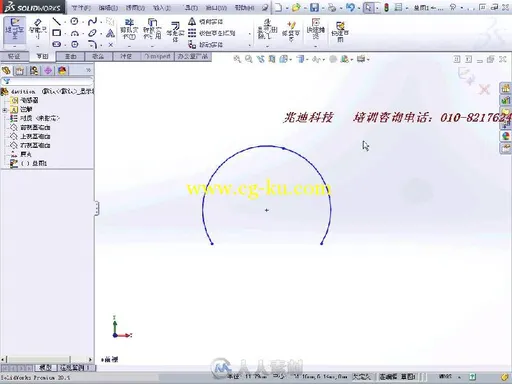Expand the panel tabs chevron in the left panel
The width and height of the screenshot is (512, 384).
click(x=88, y=70)
